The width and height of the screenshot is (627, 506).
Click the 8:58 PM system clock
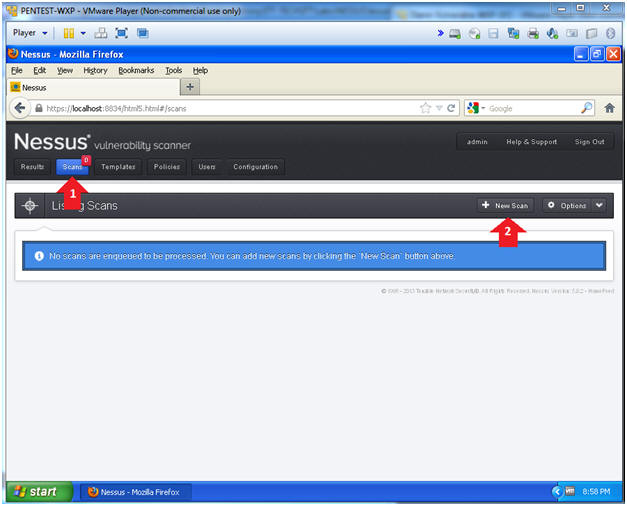pyautogui.click(x=596, y=492)
